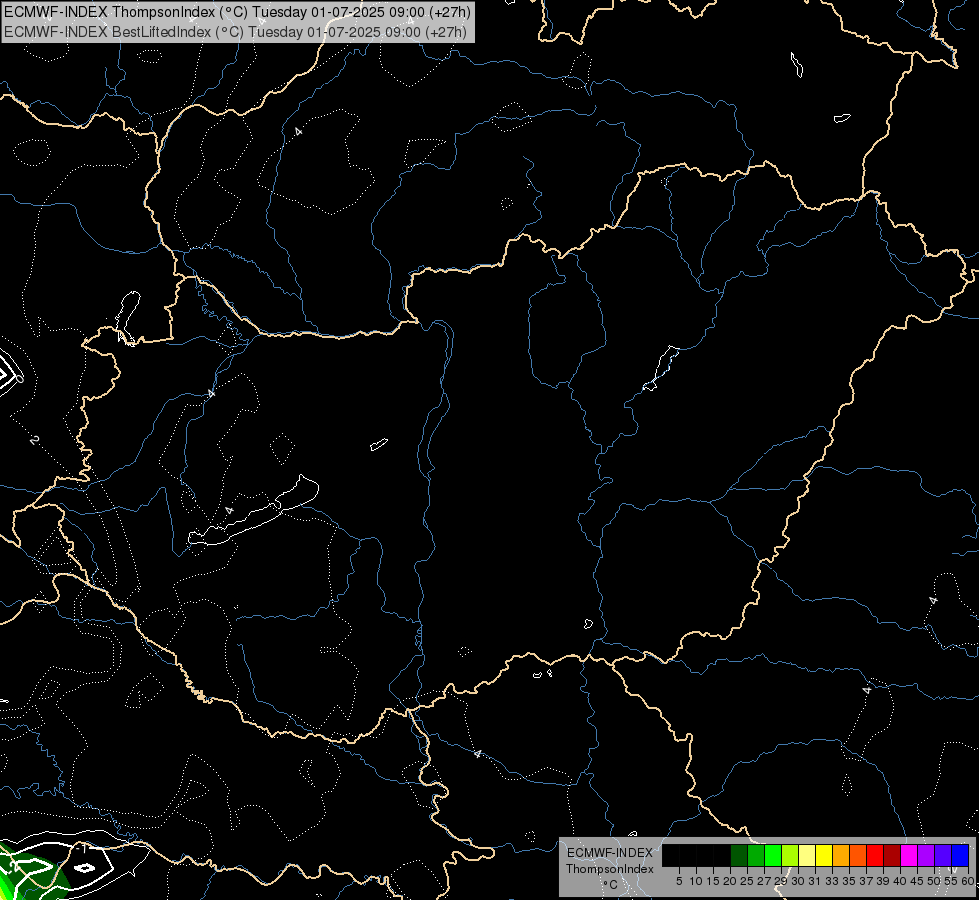Select the medium green 25-27 legend swatch

coord(756,855)
